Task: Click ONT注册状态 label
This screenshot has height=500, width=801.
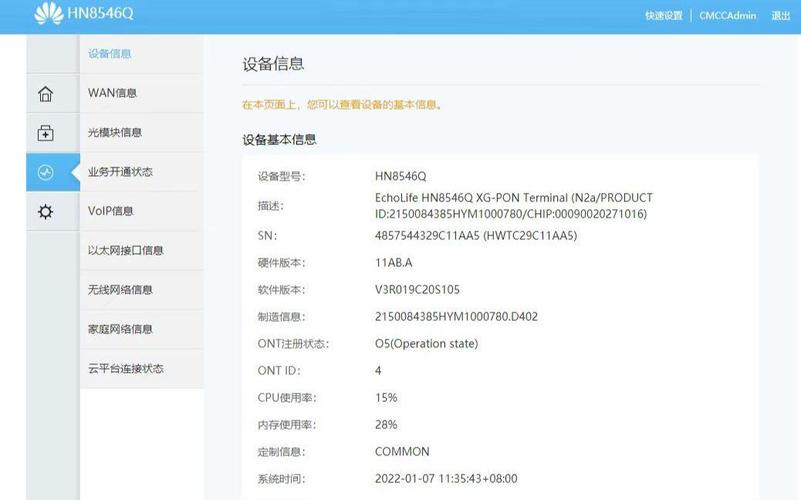Action: (293, 344)
